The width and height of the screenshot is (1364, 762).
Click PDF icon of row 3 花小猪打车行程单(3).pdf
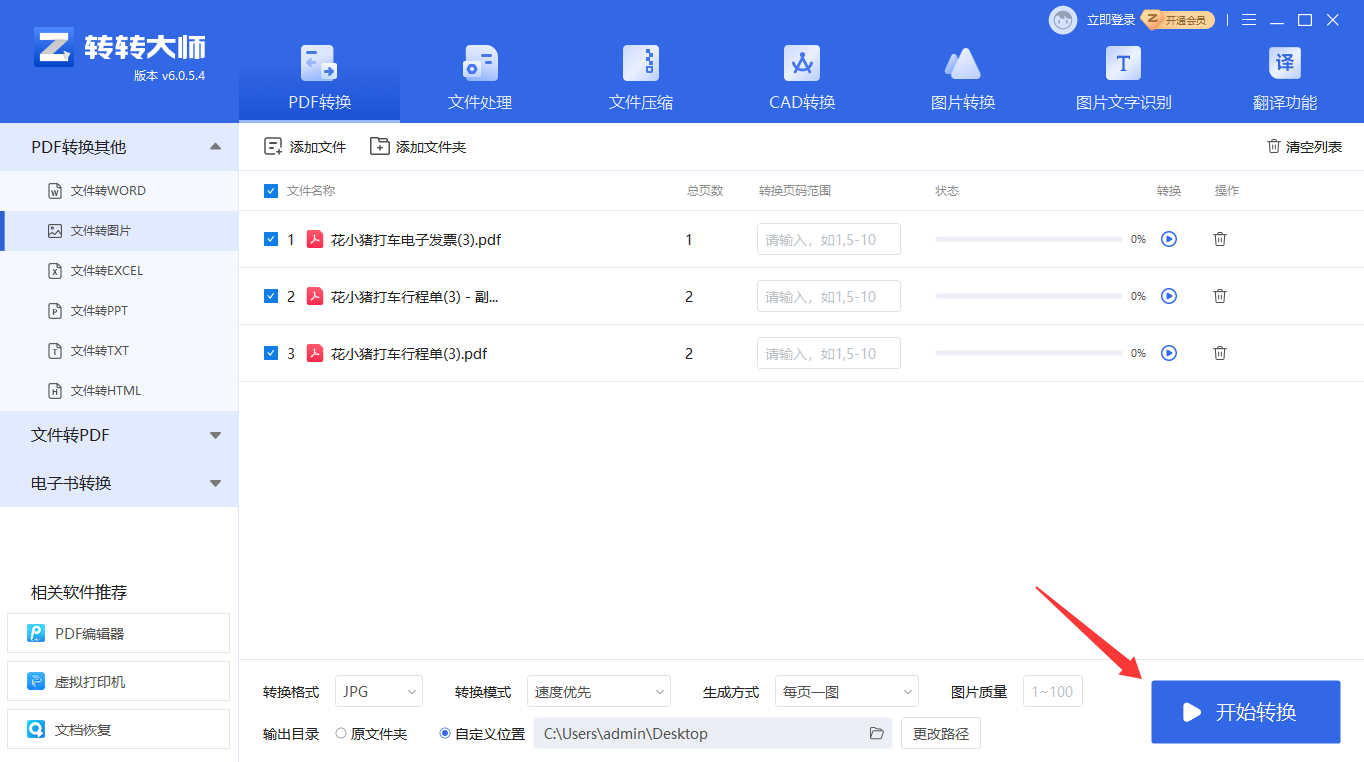315,353
